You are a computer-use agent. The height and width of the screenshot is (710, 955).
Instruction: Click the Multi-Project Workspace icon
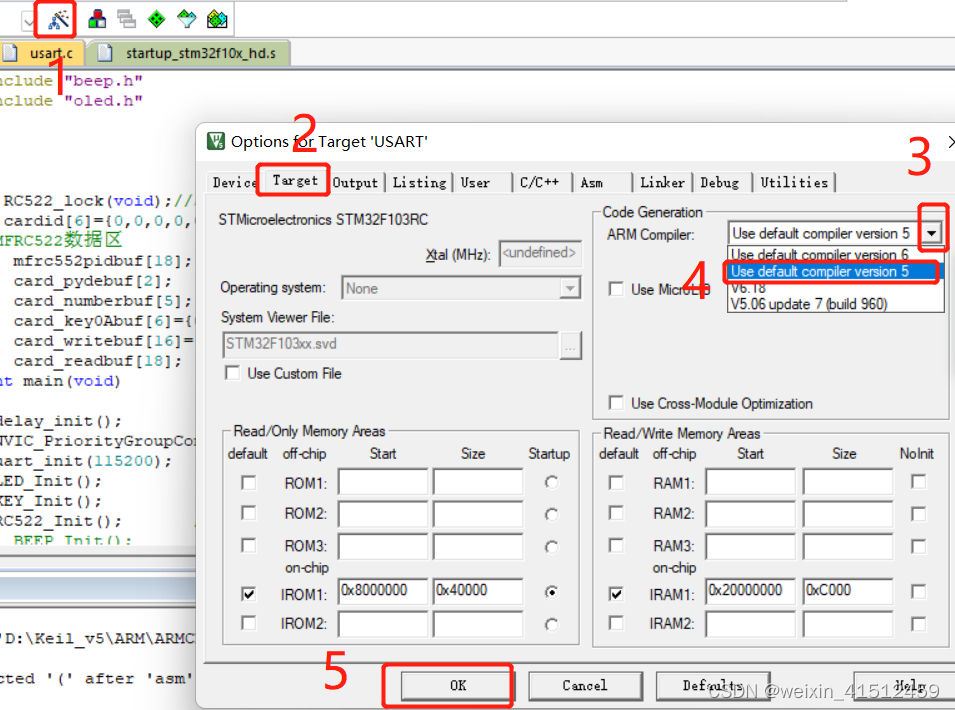tap(125, 18)
